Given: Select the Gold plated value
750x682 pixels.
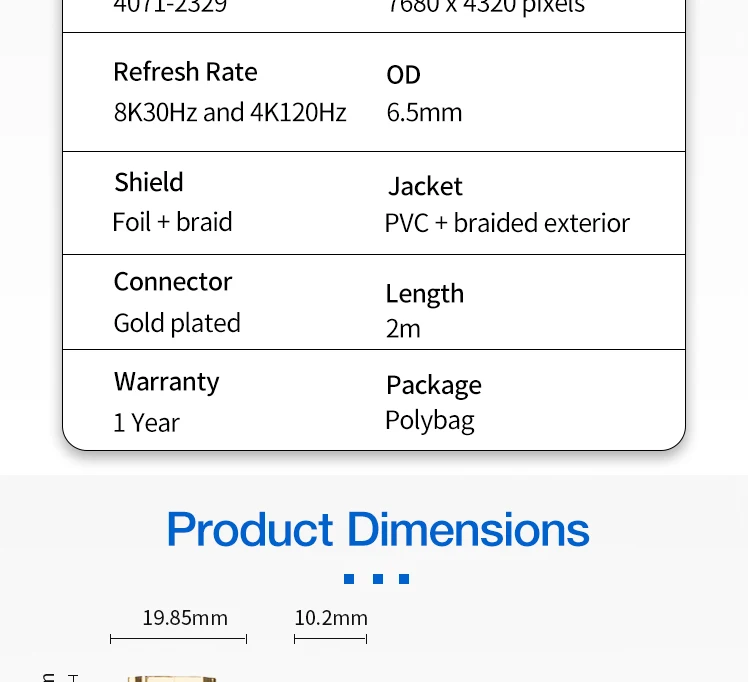Looking at the screenshot, I should point(177,323).
